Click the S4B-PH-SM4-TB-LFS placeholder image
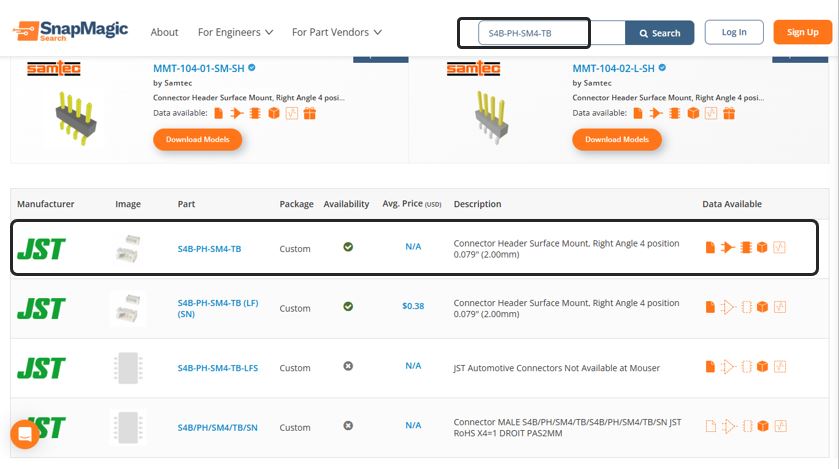839x469 pixels. (x=128, y=368)
